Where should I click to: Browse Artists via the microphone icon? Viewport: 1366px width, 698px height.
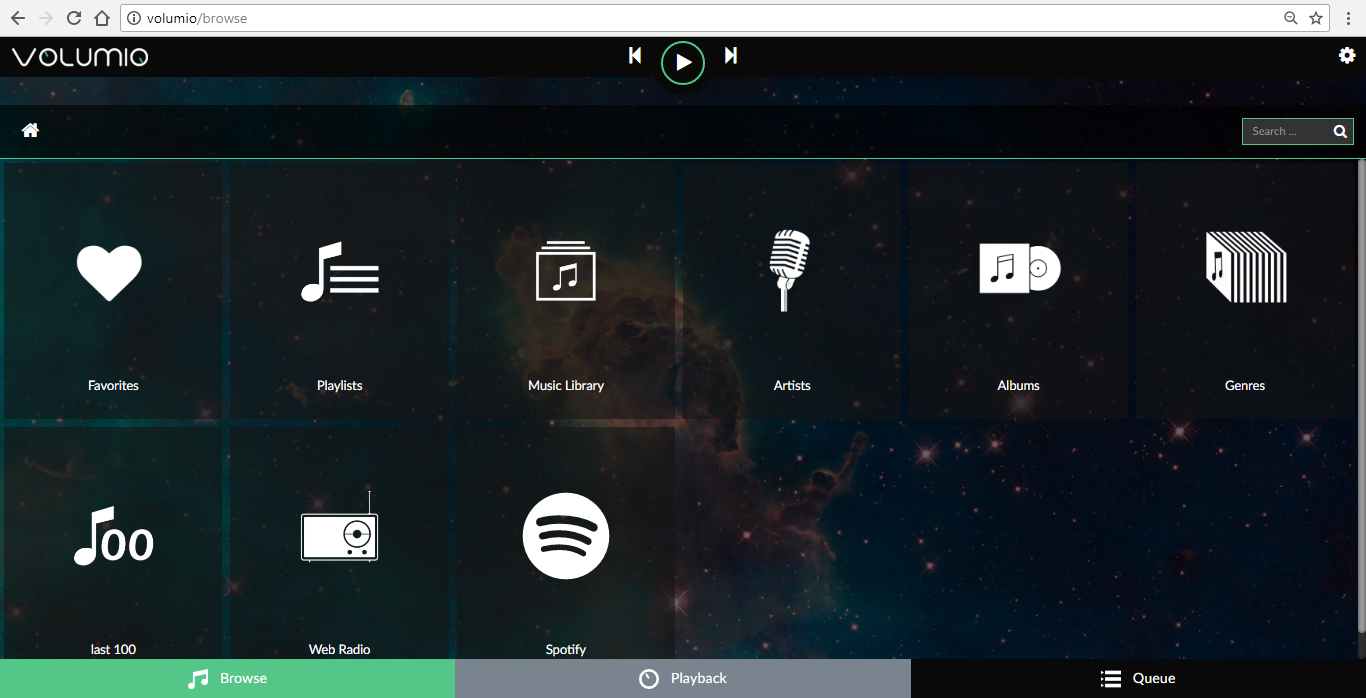click(x=789, y=270)
